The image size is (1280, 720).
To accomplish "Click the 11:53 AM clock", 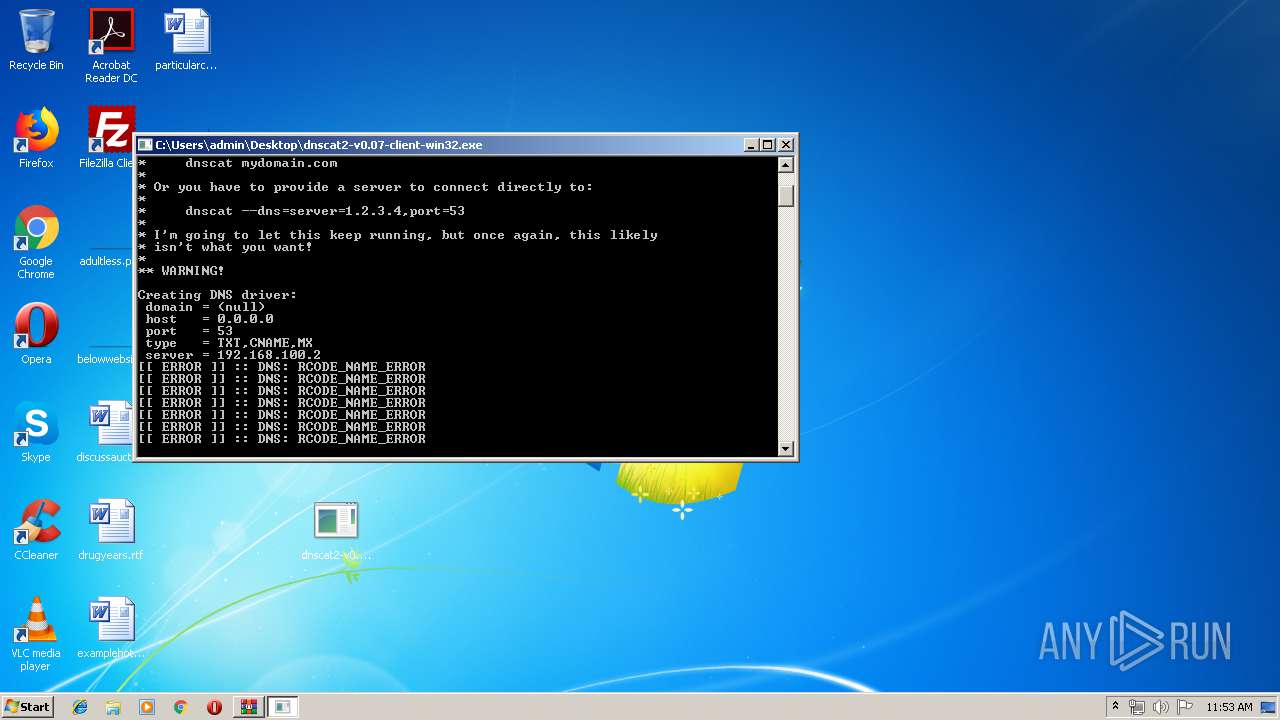I will [1229, 707].
